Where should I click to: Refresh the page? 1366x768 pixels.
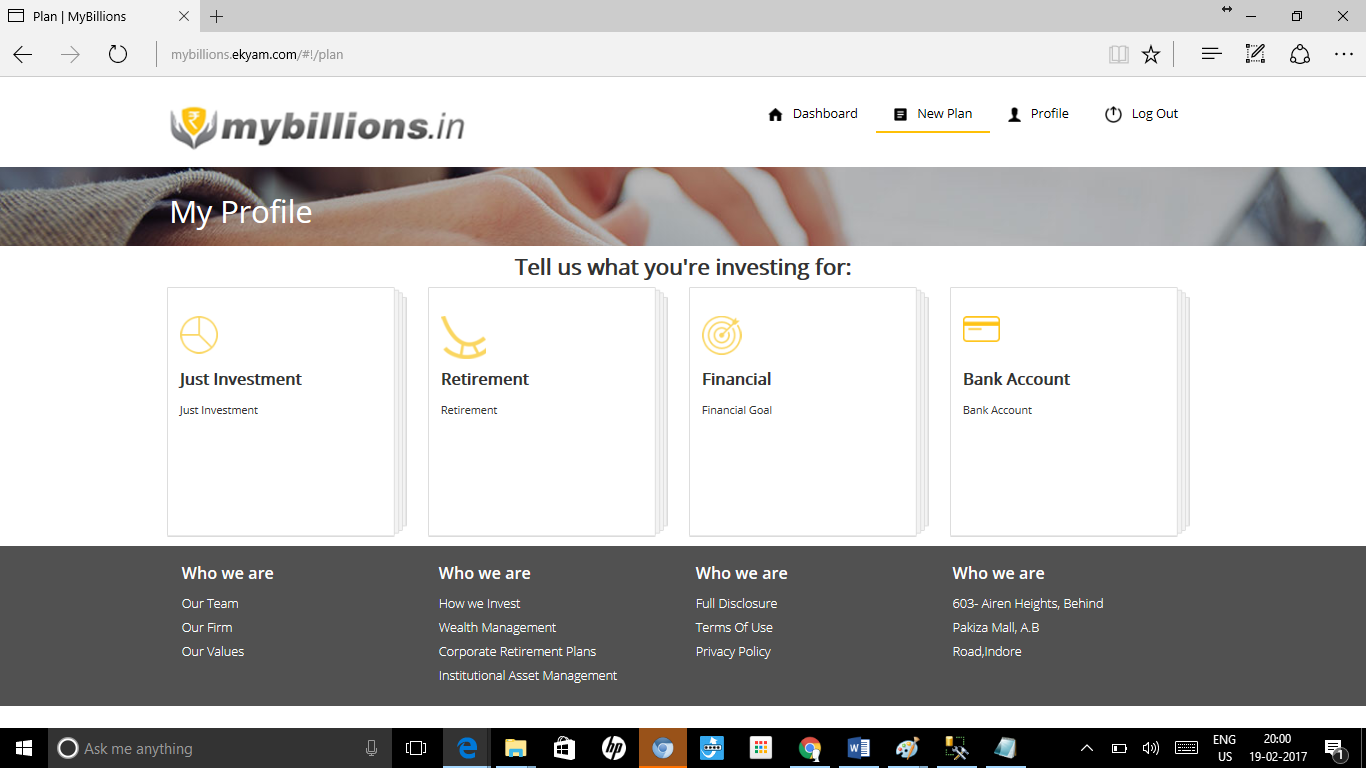click(x=118, y=55)
